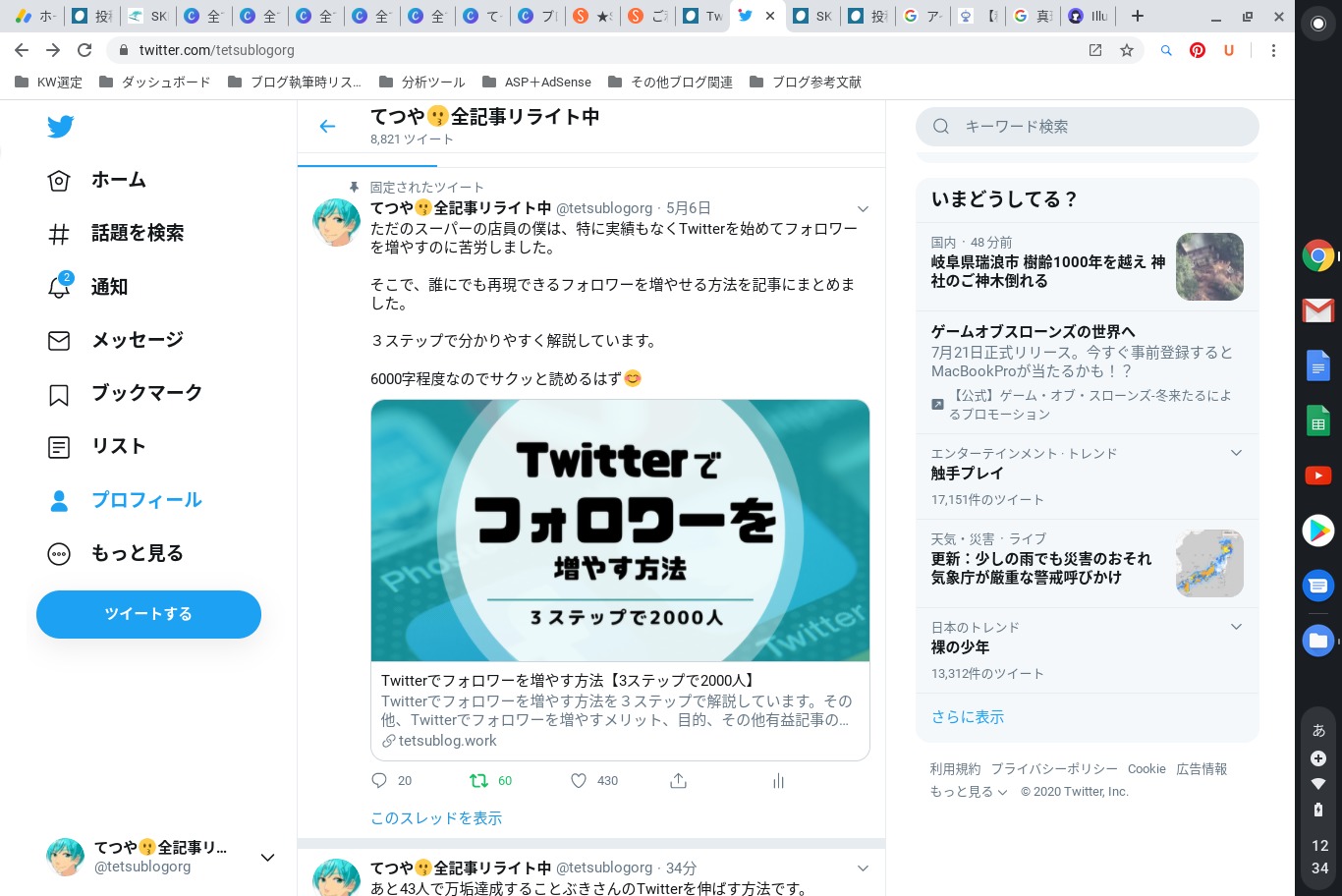Viewport: 1342px width, 896px height.
Task: Click the Twitter bird logo in the sidebar
Action: click(60, 127)
